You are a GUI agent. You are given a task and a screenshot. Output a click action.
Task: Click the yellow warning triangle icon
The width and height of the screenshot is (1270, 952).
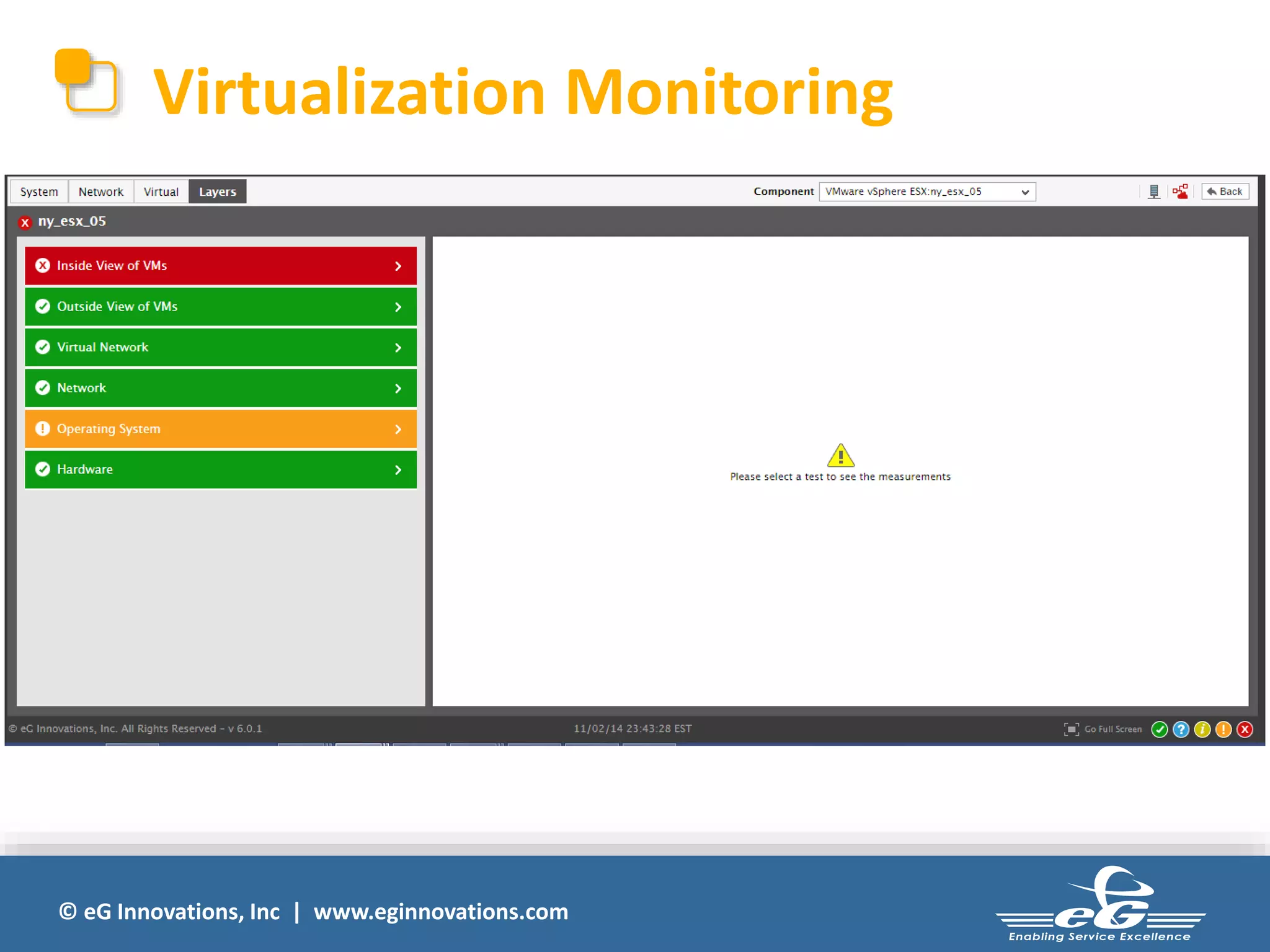click(x=841, y=456)
